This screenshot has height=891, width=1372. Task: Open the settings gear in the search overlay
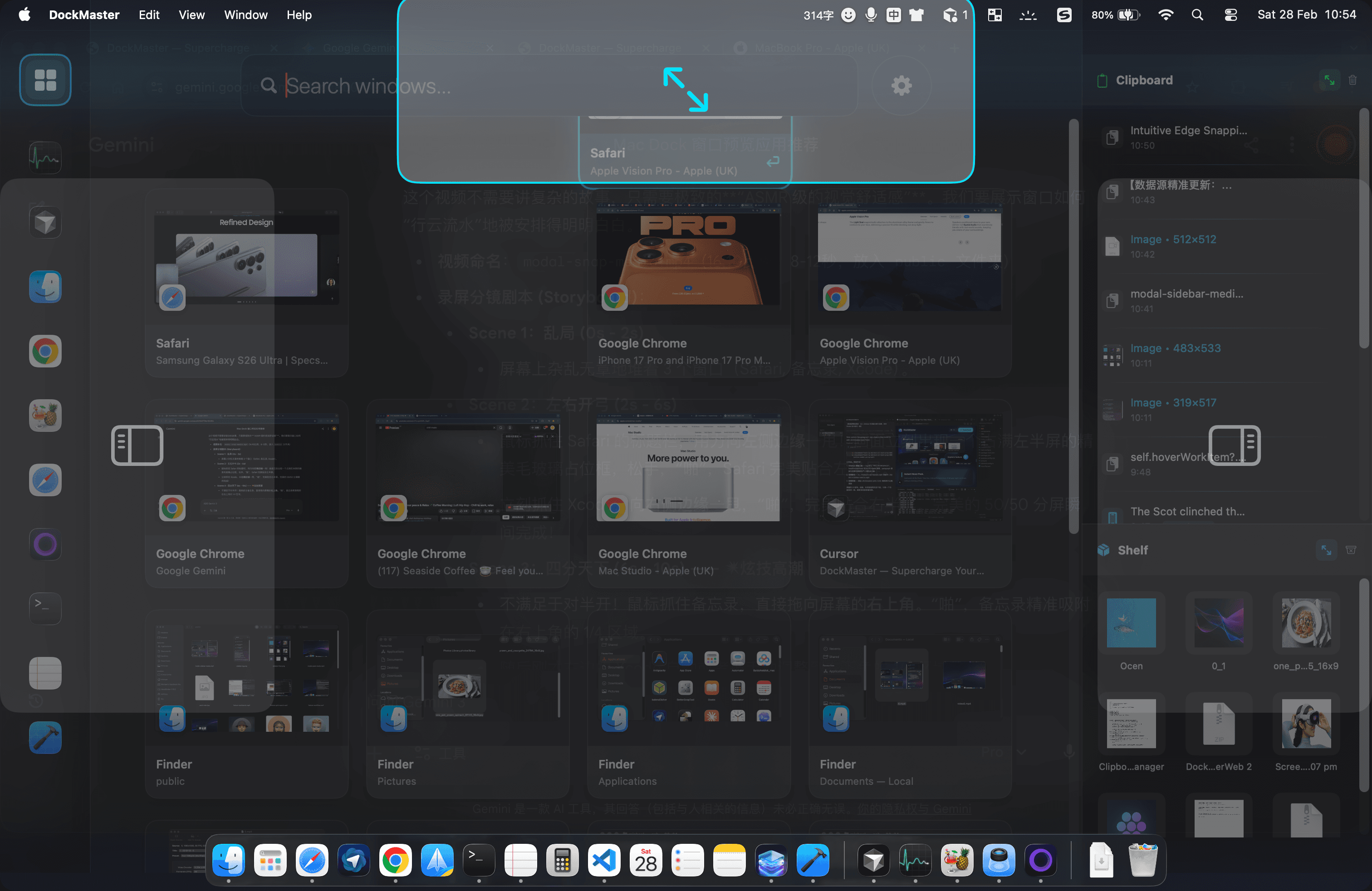click(901, 85)
